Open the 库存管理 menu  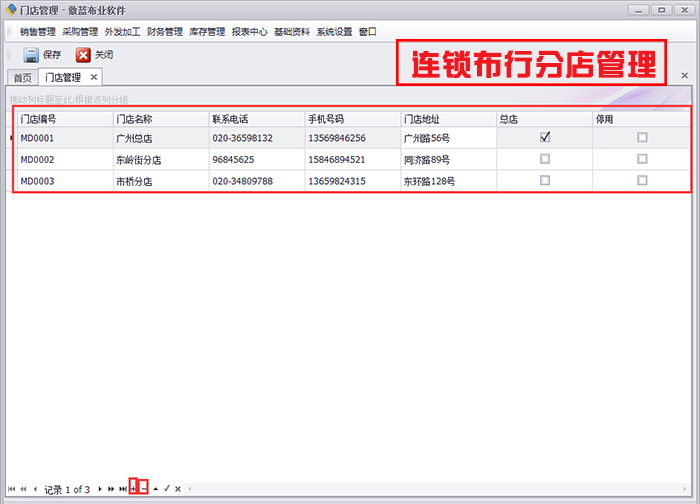(x=207, y=31)
